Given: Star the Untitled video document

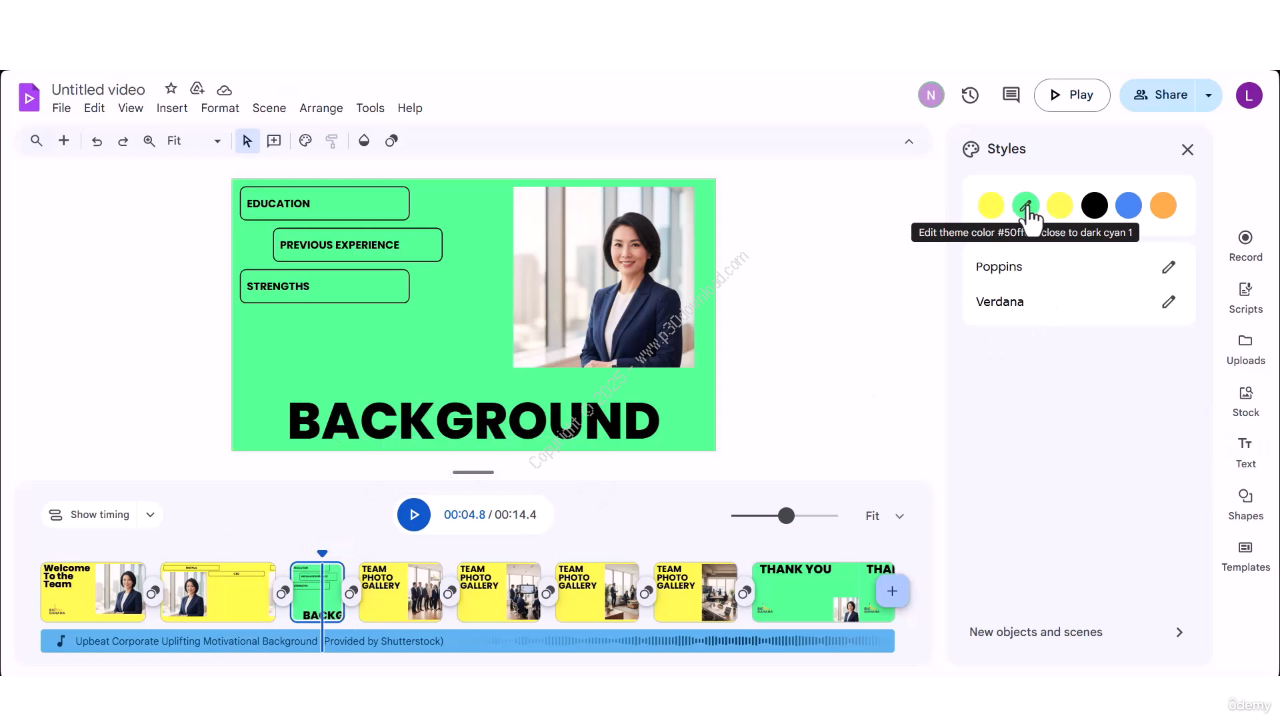Looking at the screenshot, I should click(x=171, y=89).
